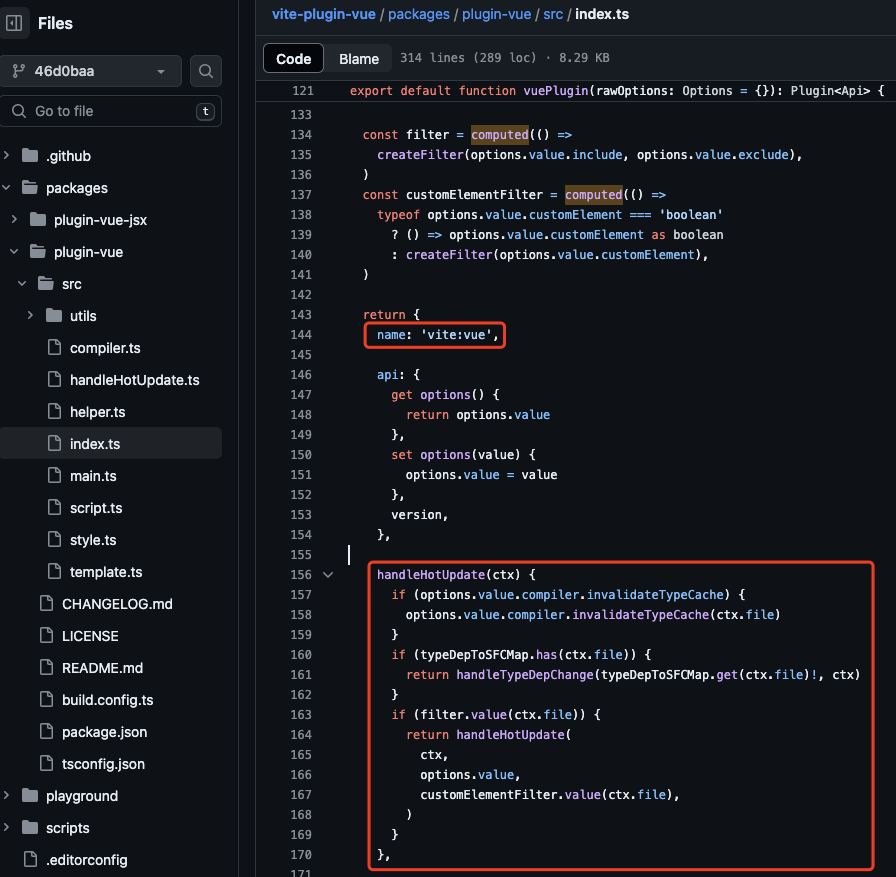Open package.json in file tree
Viewport: 896px width, 877px height.
[x=105, y=732]
